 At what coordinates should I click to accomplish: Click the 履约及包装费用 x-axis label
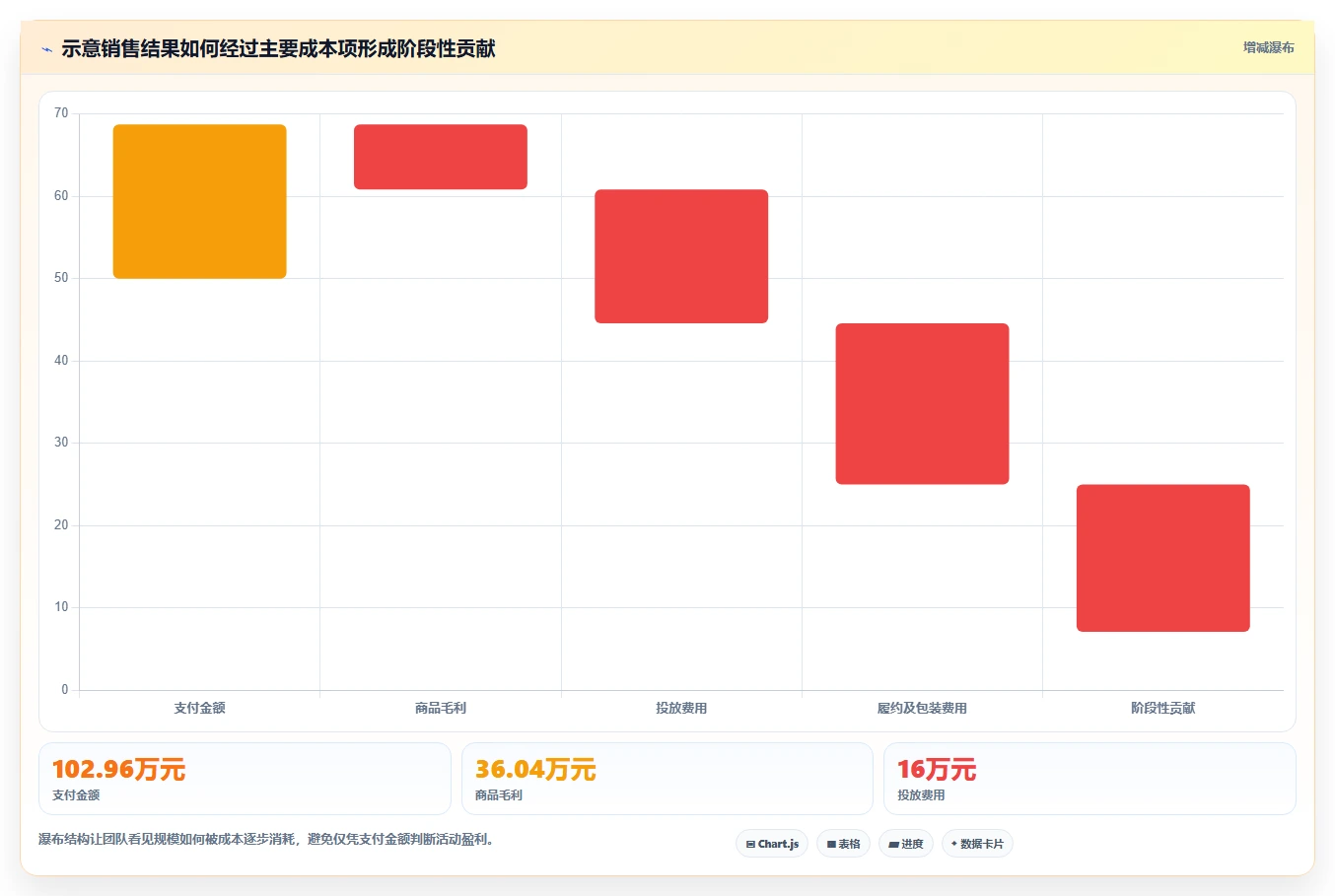click(x=922, y=708)
